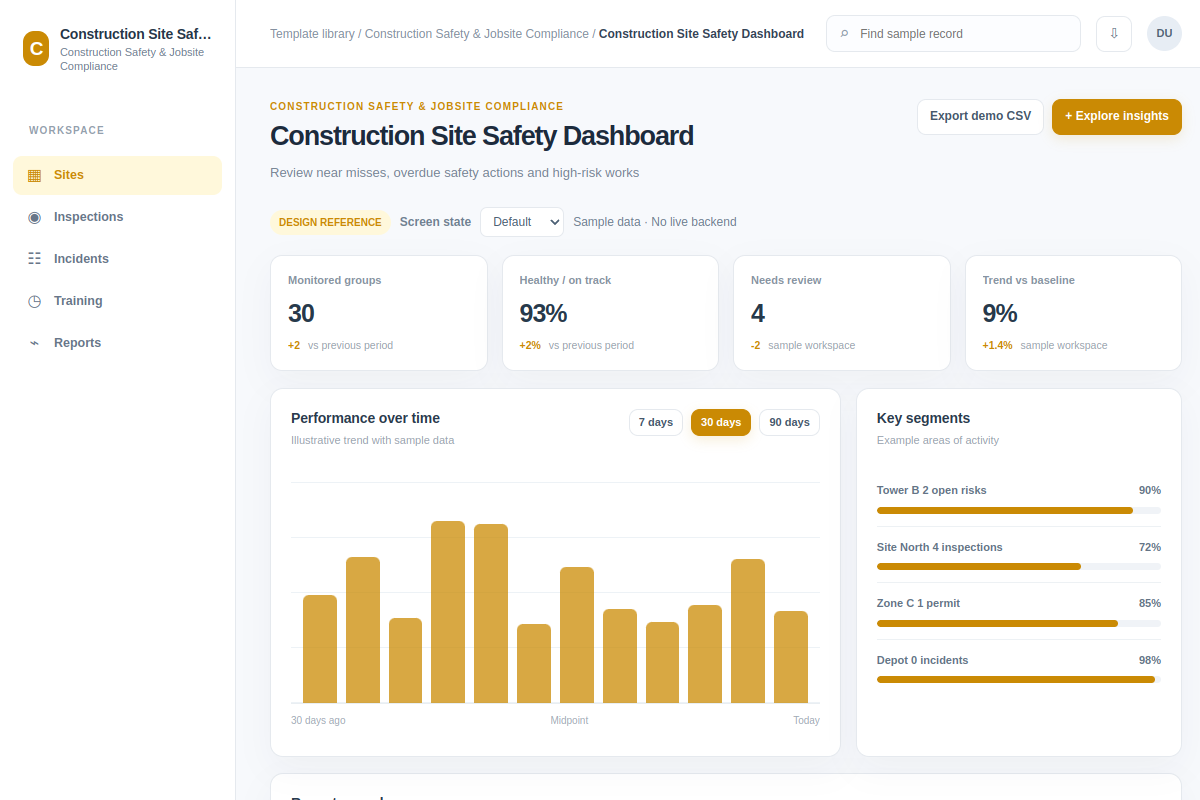Click the 'Key segments' heading
Viewport: 1200px width, 800px height.
(x=923, y=418)
